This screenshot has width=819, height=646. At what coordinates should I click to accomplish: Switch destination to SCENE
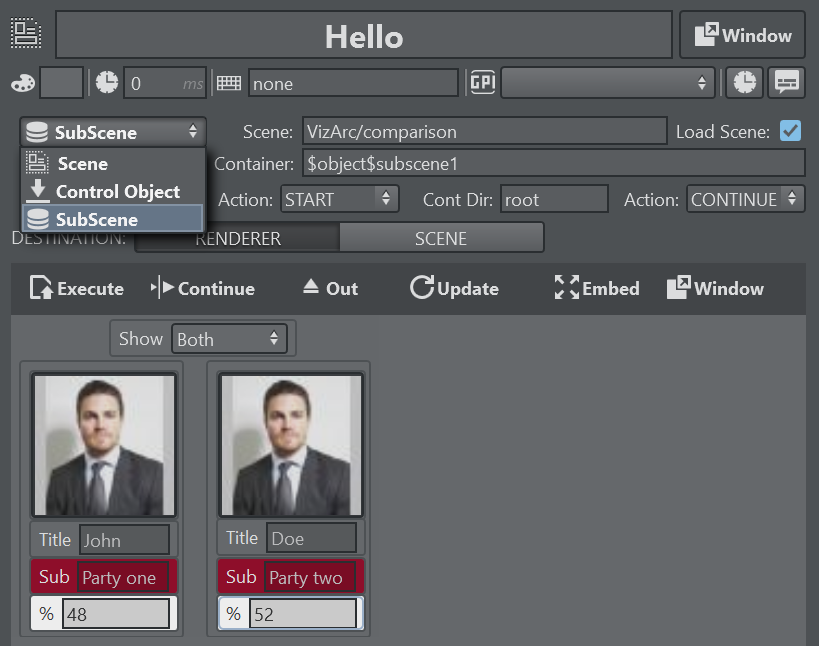click(441, 238)
